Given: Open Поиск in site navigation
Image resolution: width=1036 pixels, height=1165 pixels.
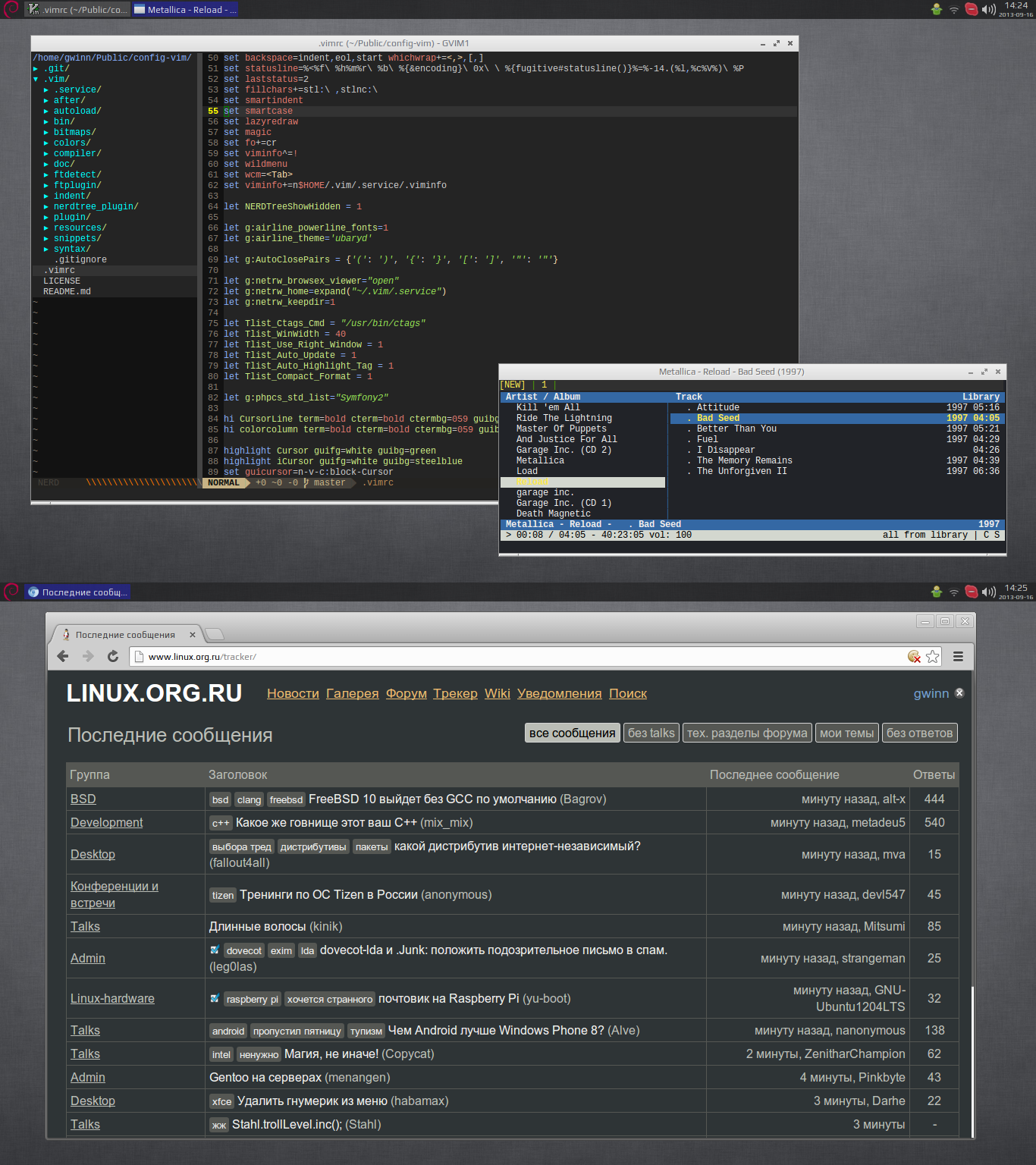Looking at the screenshot, I should coord(628,693).
